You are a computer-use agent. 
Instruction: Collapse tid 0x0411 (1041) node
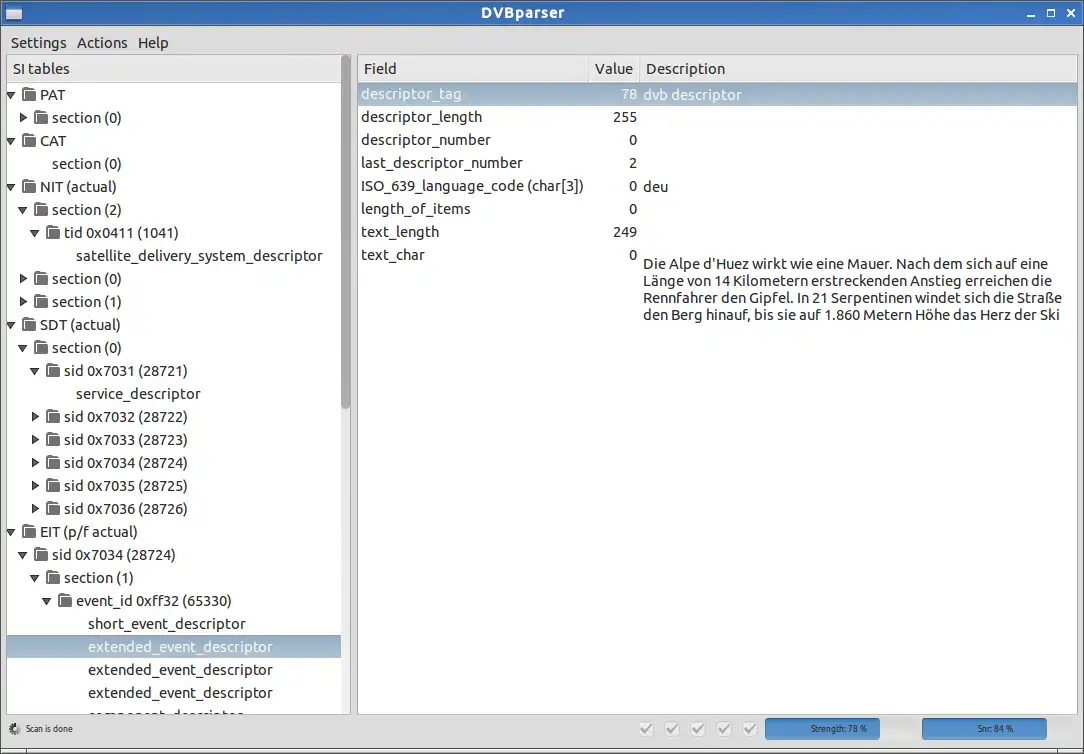[x=35, y=233]
